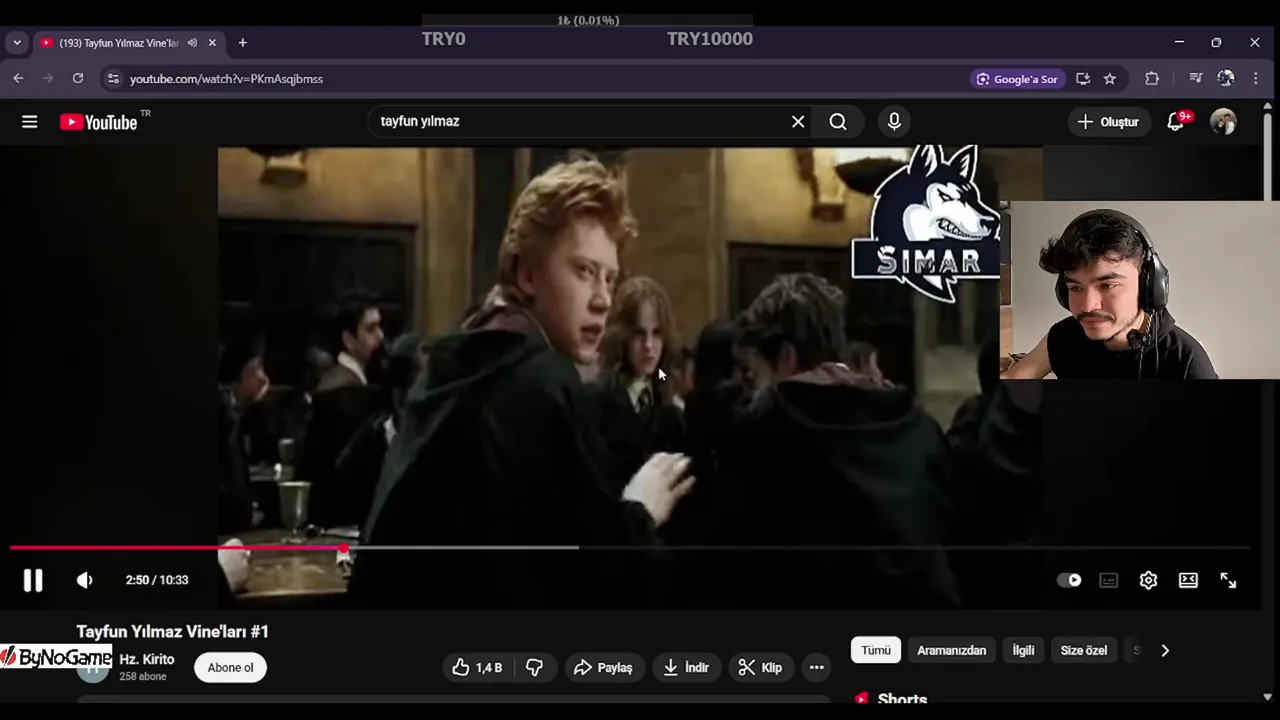
Task: Ask with Google'a Sor button
Action: (1016, 78)
